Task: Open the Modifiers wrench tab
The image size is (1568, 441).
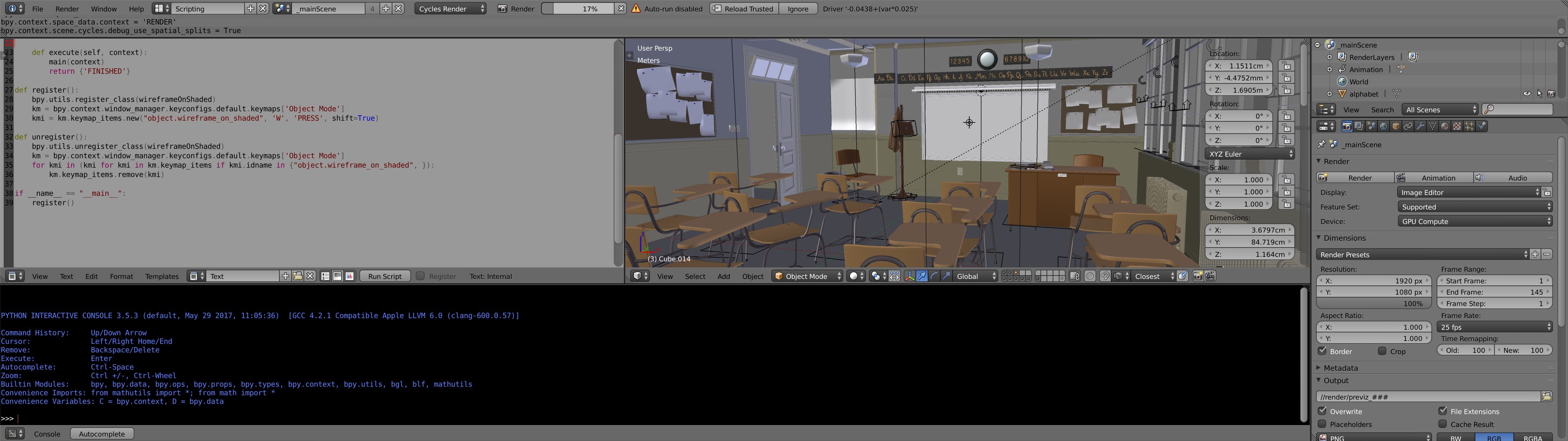Action: (x=1420, y=126)
